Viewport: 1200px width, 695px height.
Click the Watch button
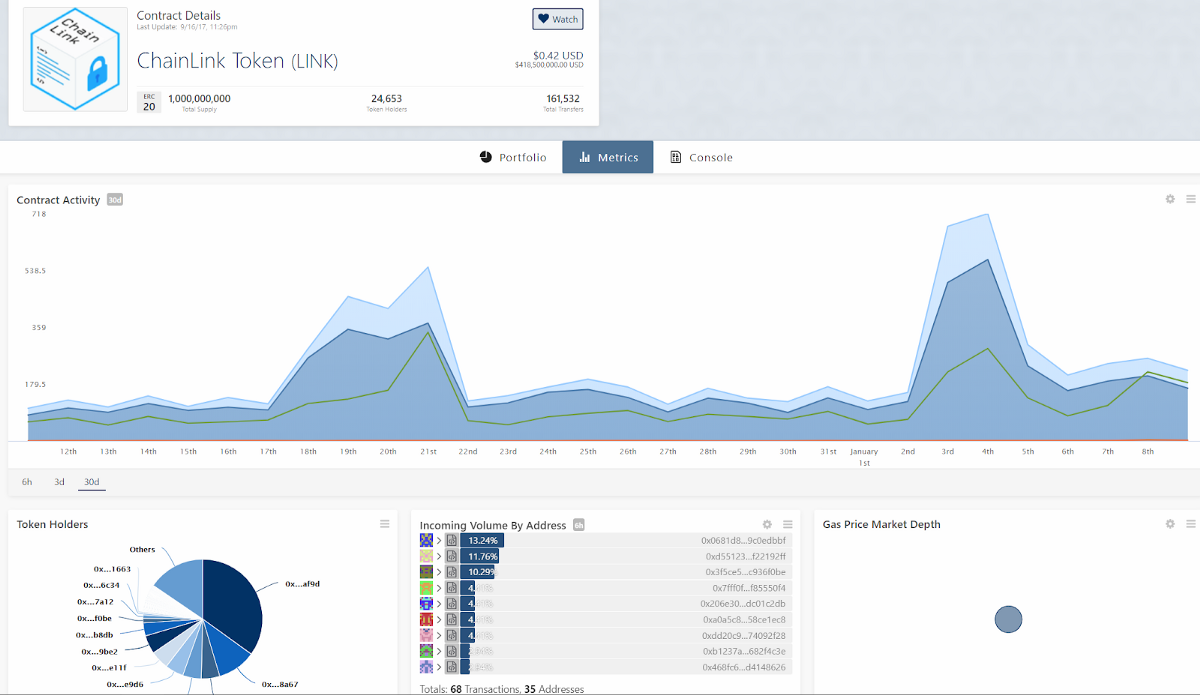557,18
